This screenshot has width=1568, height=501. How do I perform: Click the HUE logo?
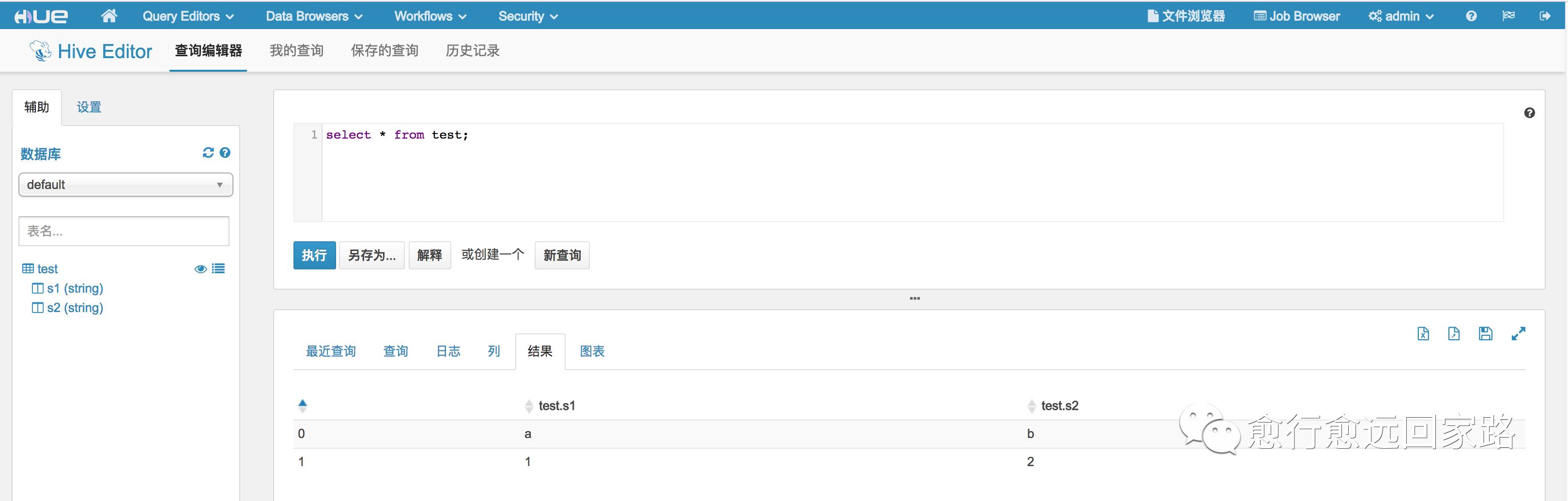[41, 16]
